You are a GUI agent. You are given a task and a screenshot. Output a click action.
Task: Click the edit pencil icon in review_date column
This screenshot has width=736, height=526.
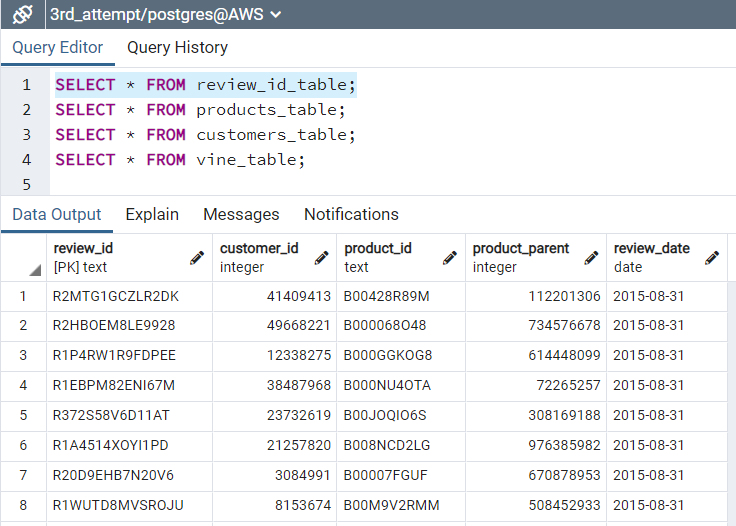[x=712, y=257]
